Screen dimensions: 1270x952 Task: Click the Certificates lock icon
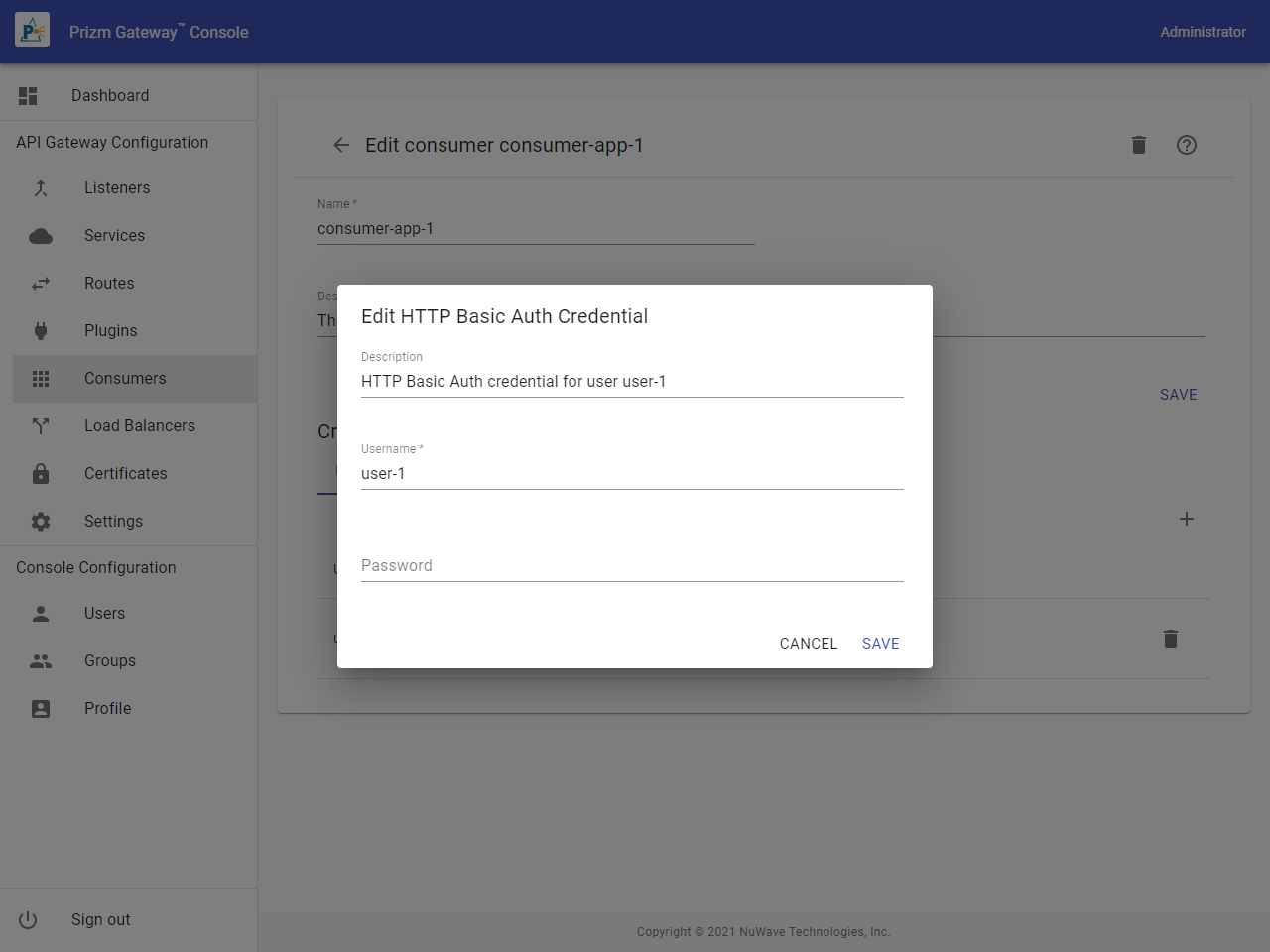41,474
